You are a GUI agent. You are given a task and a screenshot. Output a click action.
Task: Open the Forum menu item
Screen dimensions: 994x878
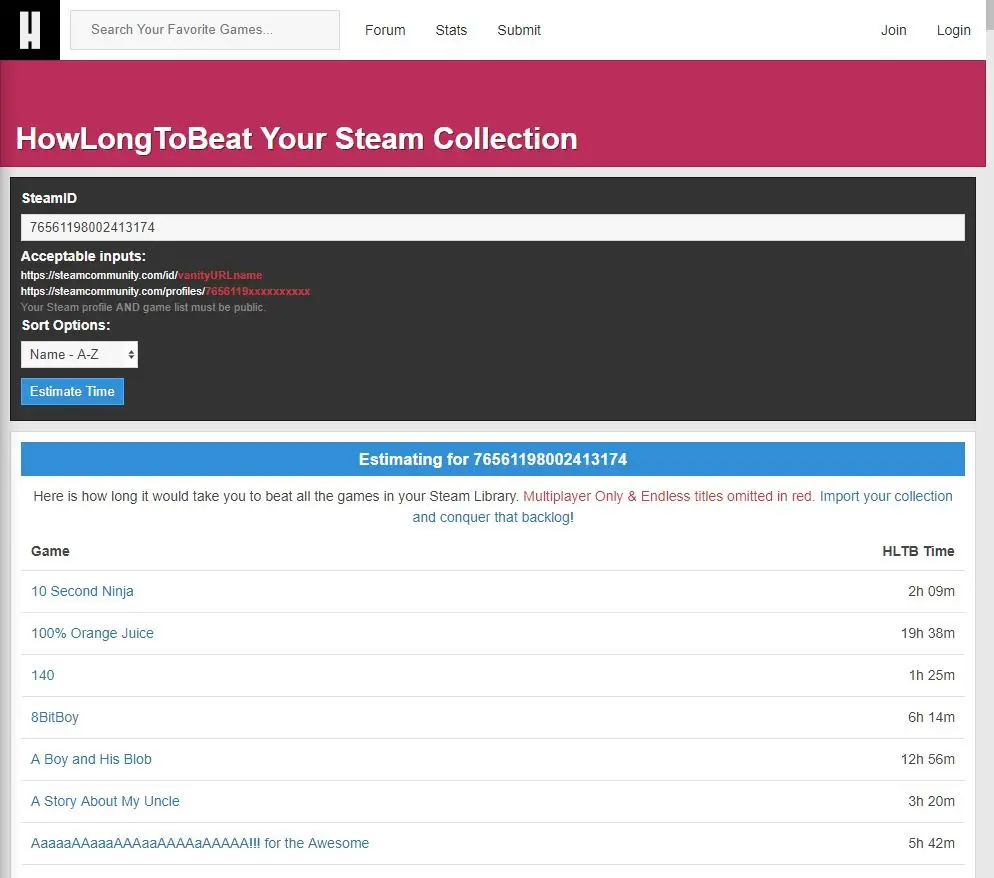[385, 30]
